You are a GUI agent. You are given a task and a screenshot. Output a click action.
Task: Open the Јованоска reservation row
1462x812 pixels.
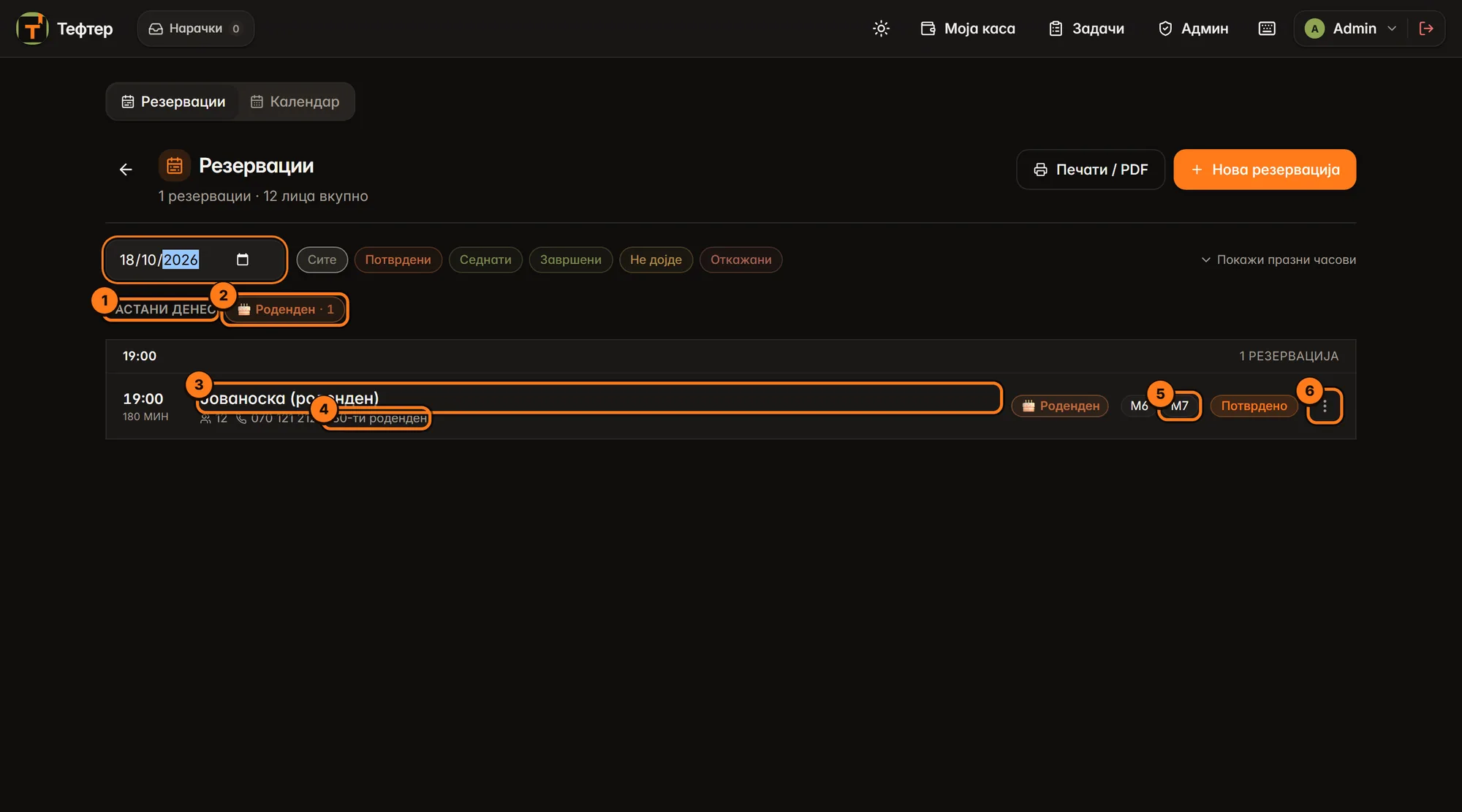(x=731, y=406)
